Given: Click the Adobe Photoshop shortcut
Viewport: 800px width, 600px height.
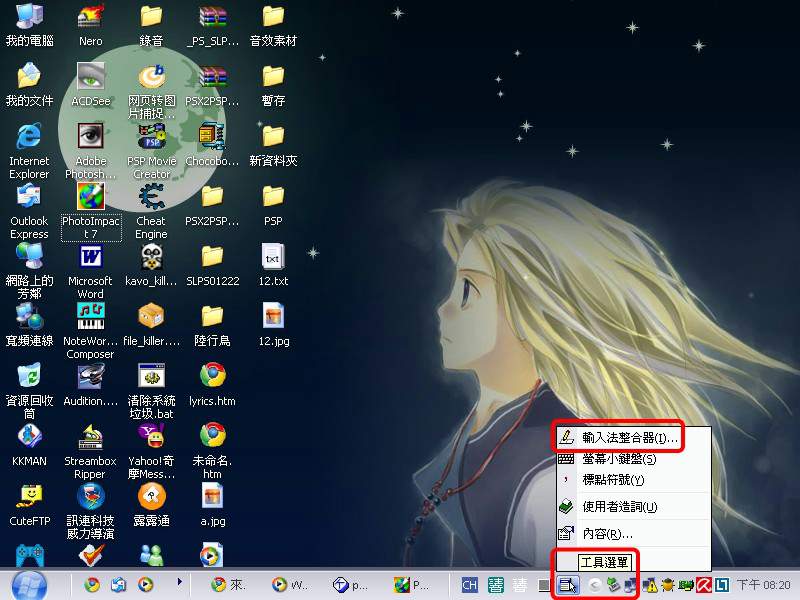Looking at the screenshot, I should 90,152.
